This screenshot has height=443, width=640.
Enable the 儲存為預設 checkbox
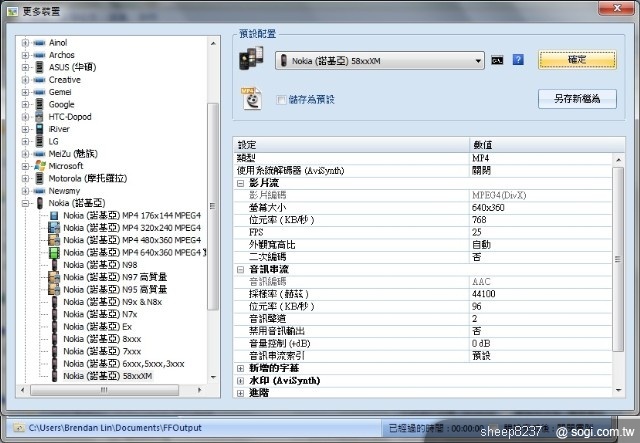click(281, 99)
